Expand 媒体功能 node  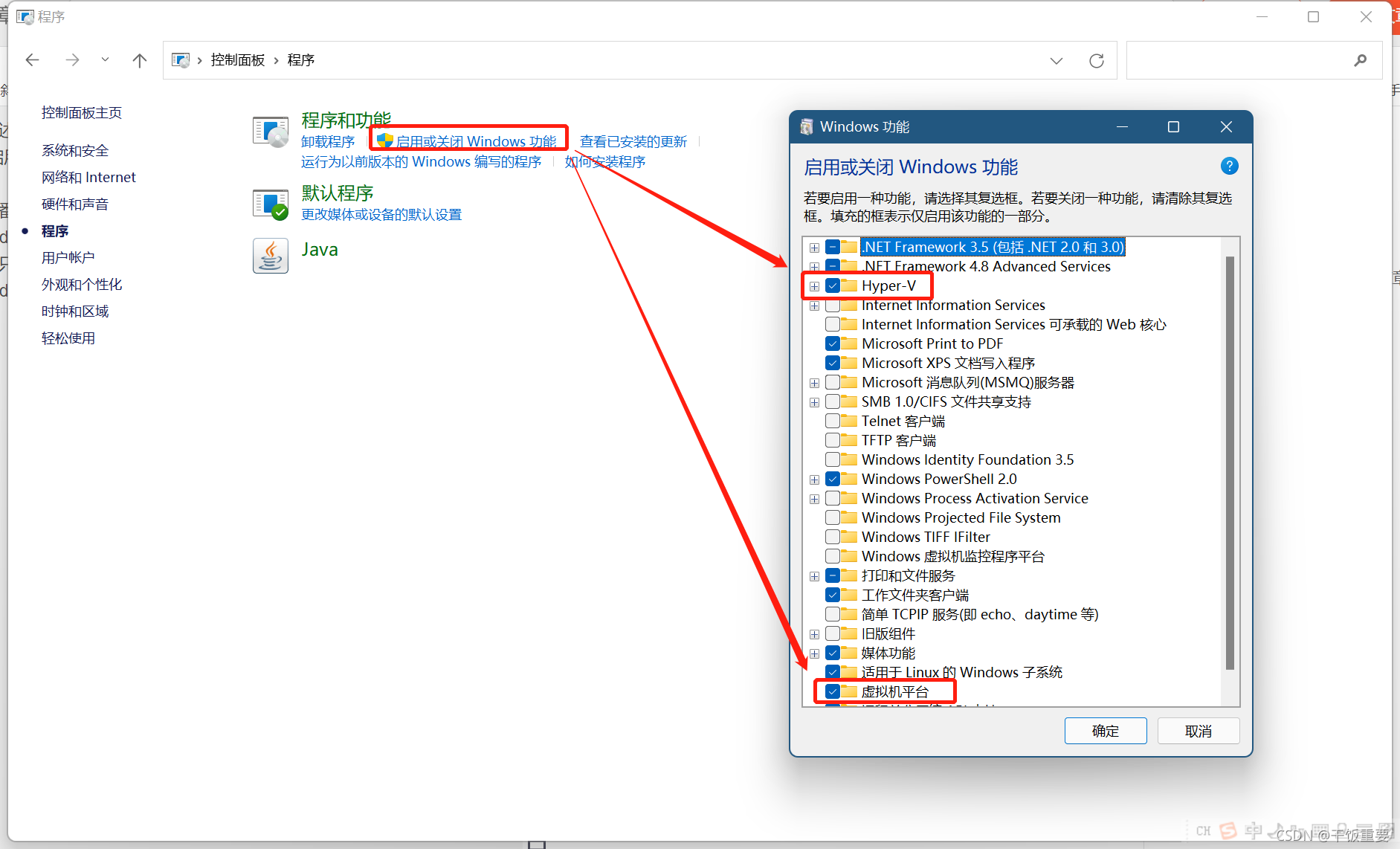pos(814,653)
